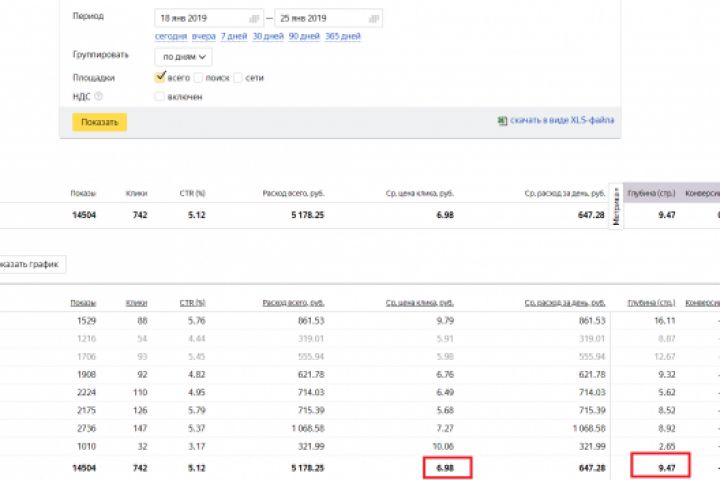Click the CTR value 4.82
The height and width of the screenshot is (480, 720).
coord(197,374)
